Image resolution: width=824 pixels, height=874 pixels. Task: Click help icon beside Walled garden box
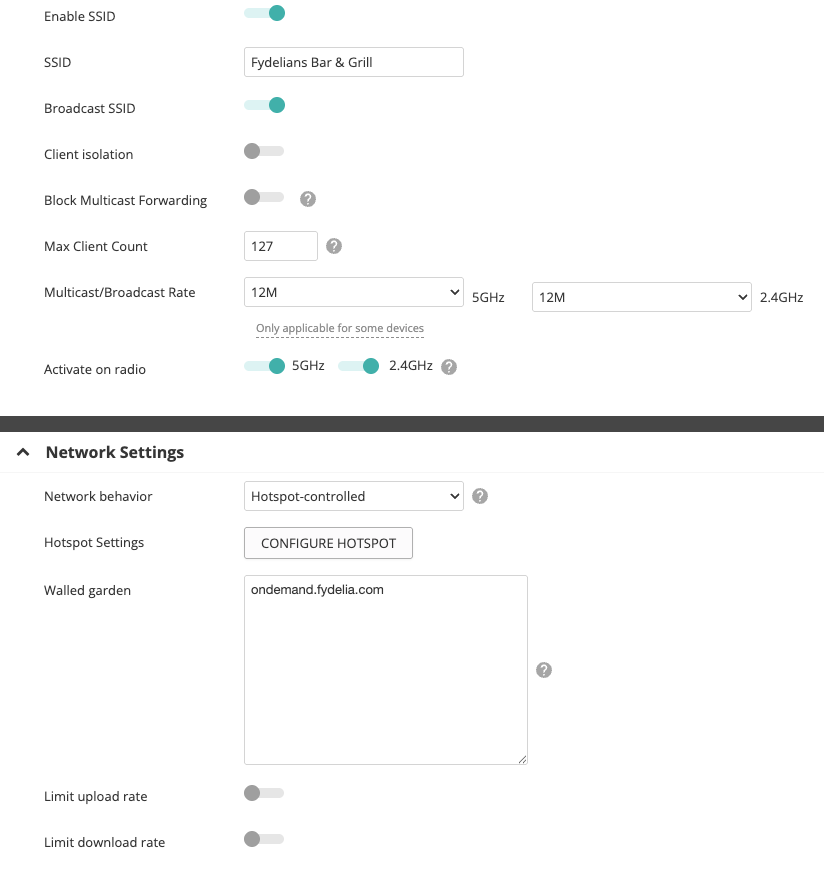coord(544,670)
